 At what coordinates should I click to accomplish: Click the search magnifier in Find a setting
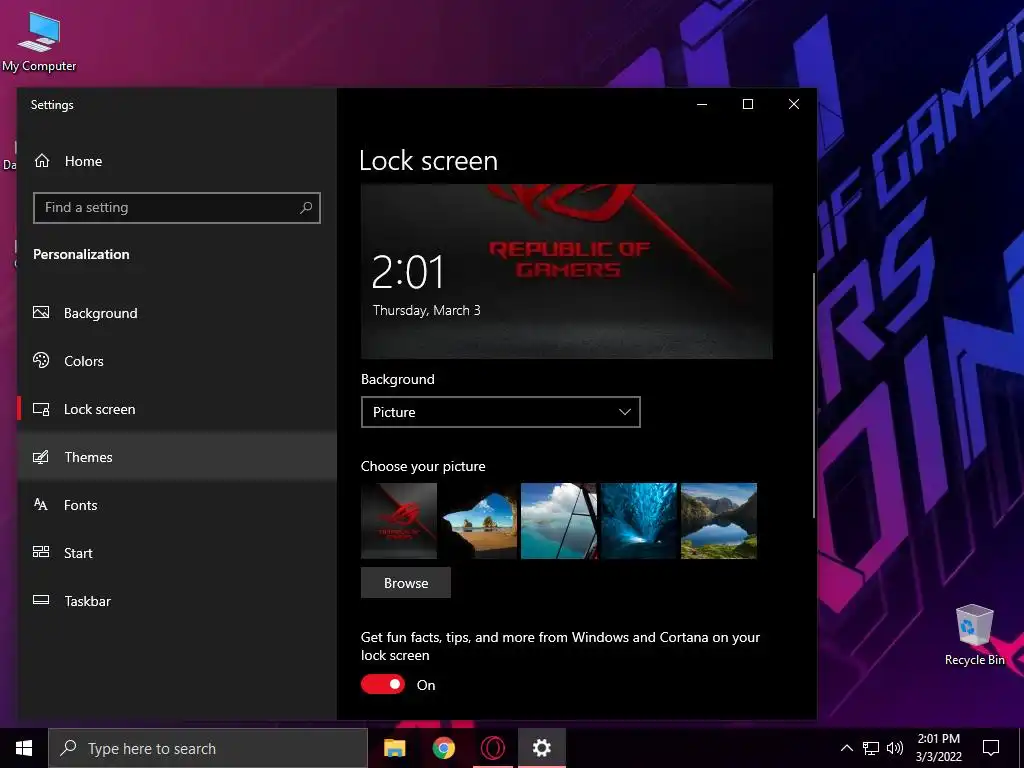(x=306, y=208)
